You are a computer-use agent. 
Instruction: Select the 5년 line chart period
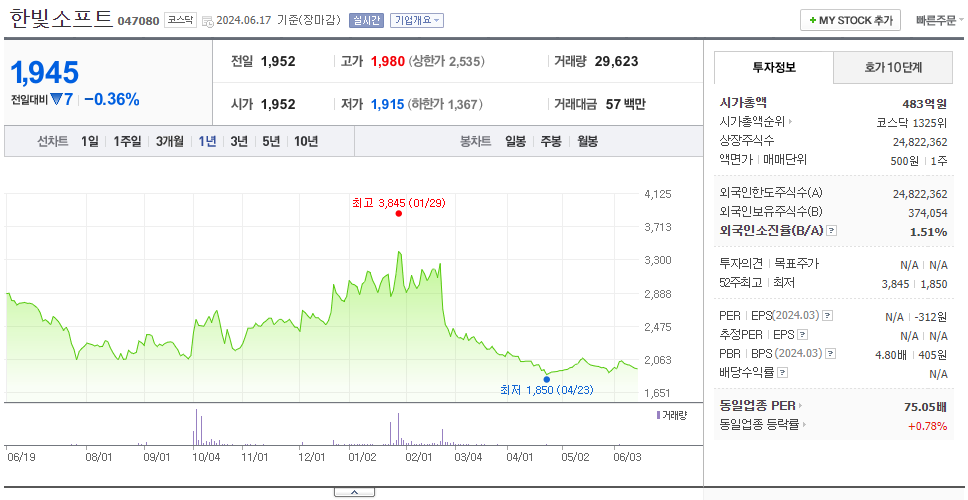coord(271,141)
